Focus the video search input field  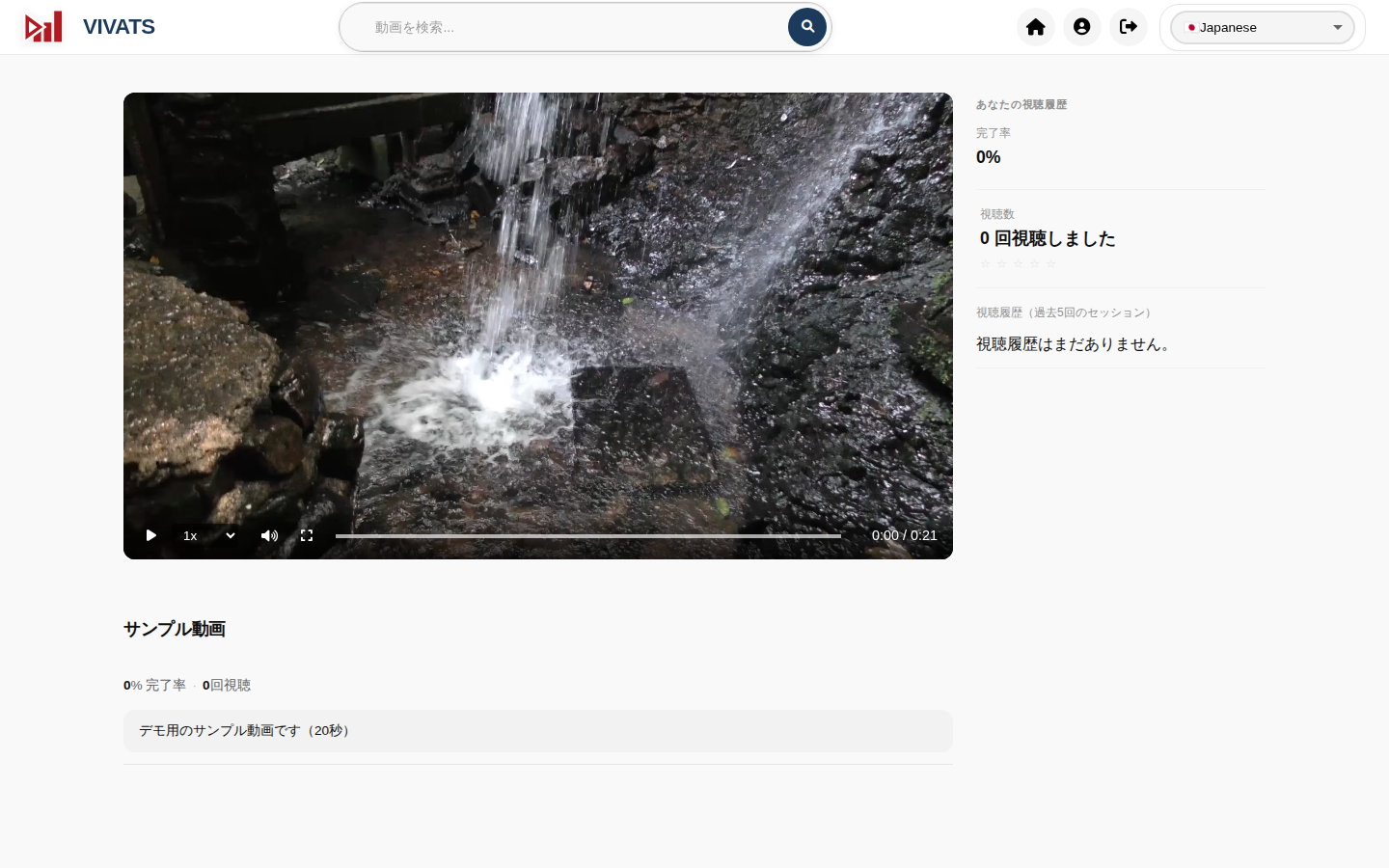tap(575, 27)
